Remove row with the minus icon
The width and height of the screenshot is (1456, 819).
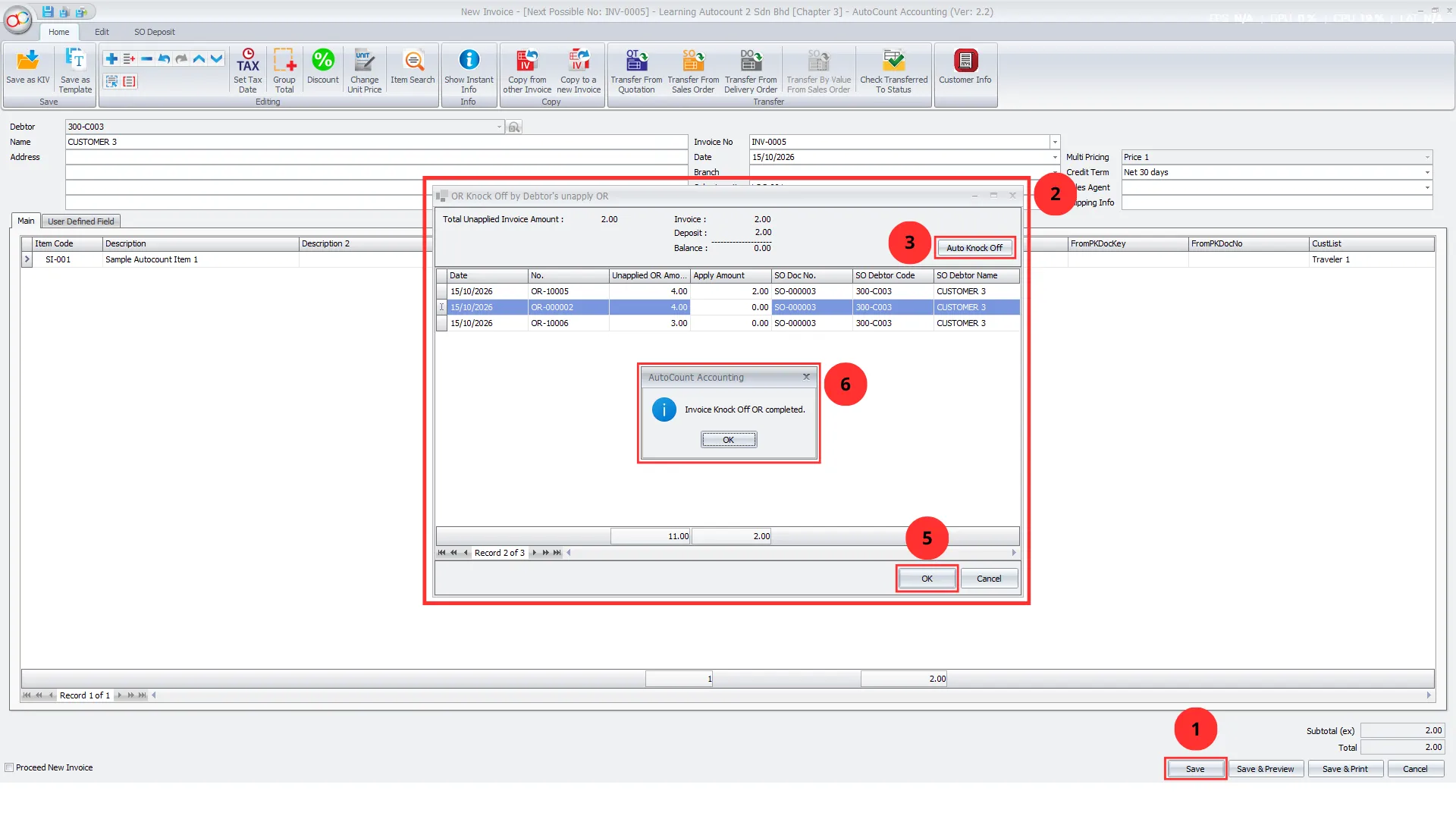tap(146, 58)
